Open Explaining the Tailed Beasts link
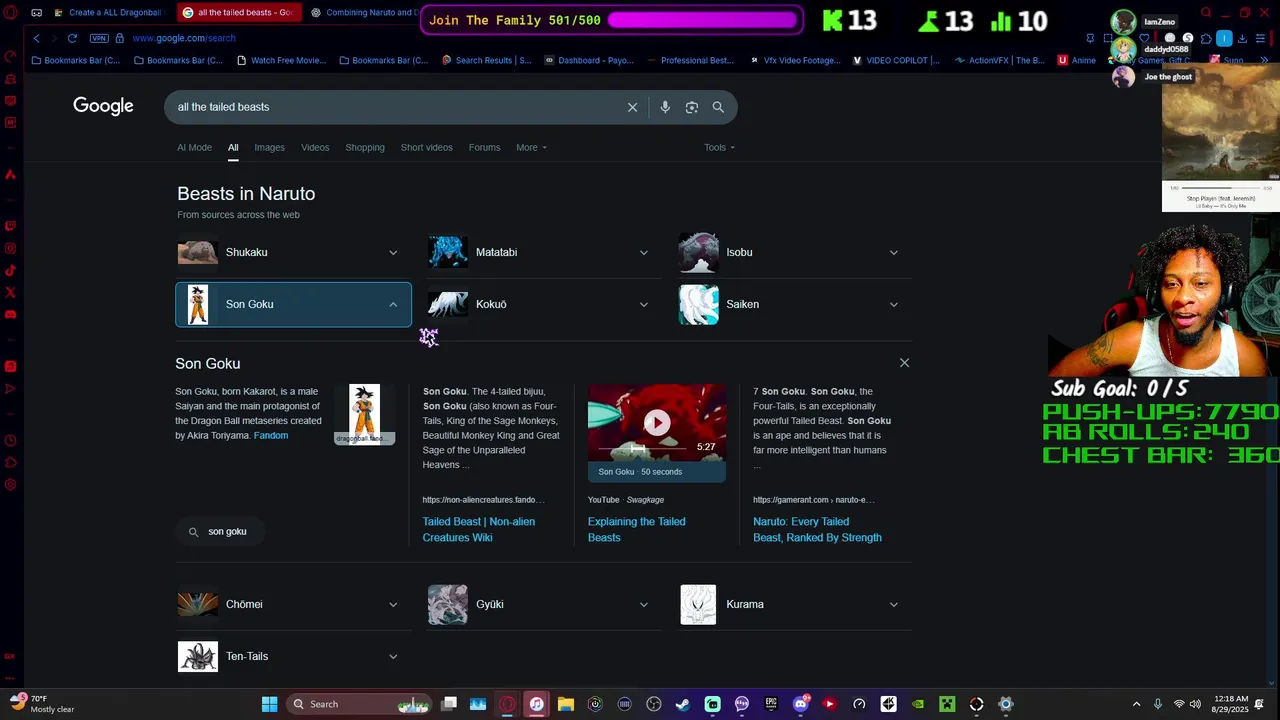This screenshot has width=1280, height=720. pos(636,529)
